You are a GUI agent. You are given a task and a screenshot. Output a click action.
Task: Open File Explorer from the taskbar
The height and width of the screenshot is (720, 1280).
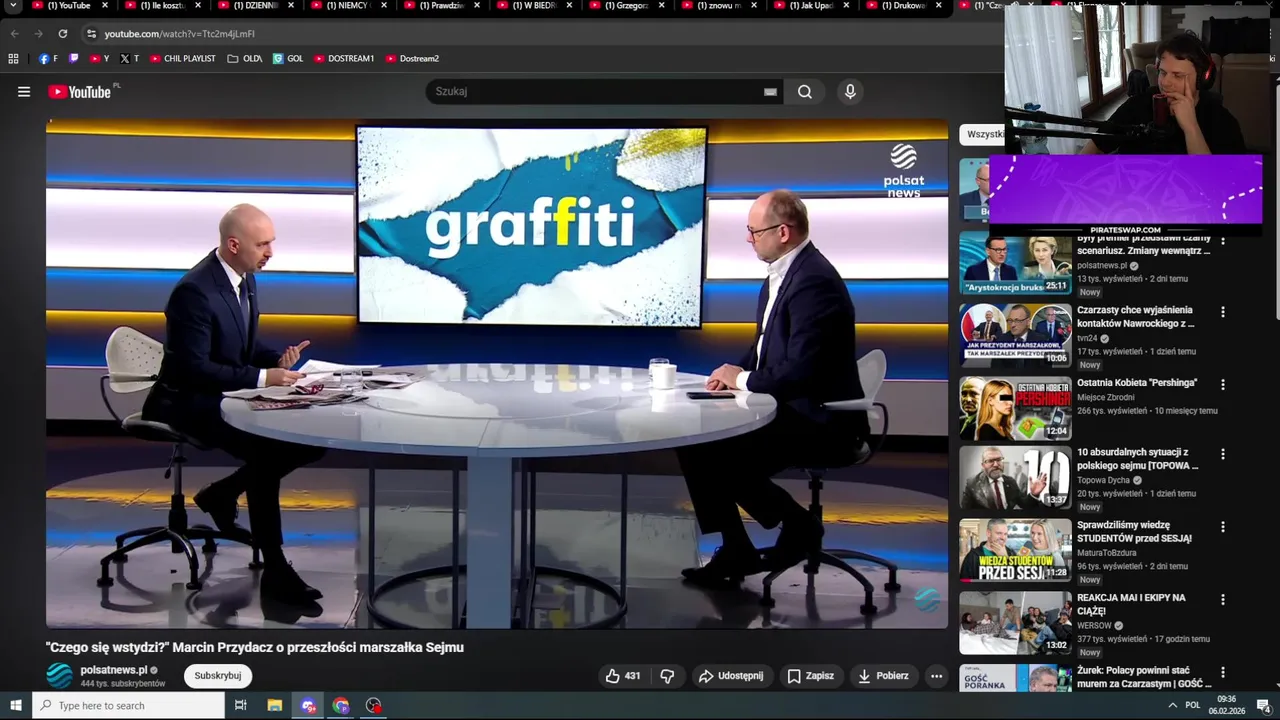pos(275,705)
